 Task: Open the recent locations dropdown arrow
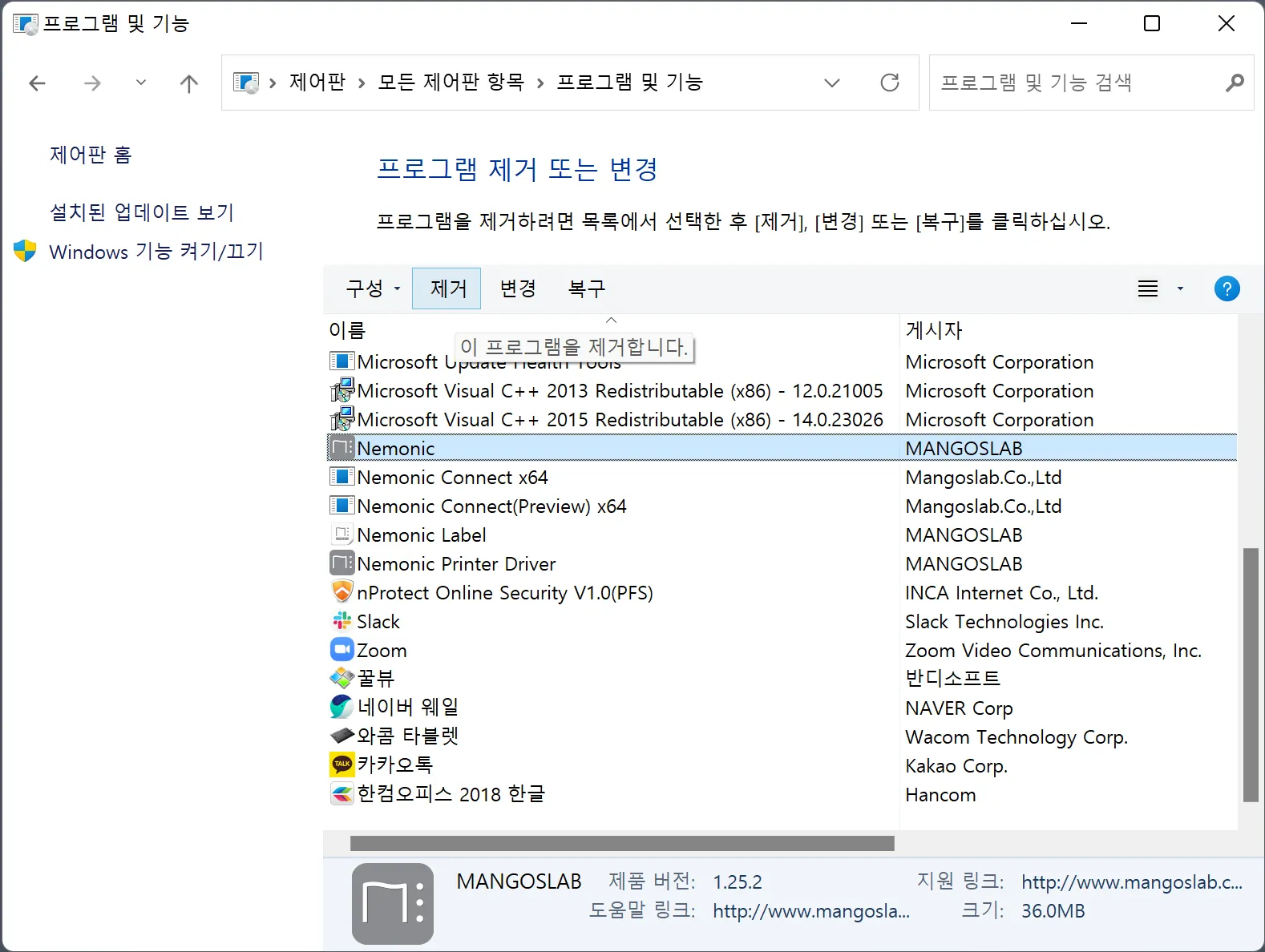coord(141,83)
